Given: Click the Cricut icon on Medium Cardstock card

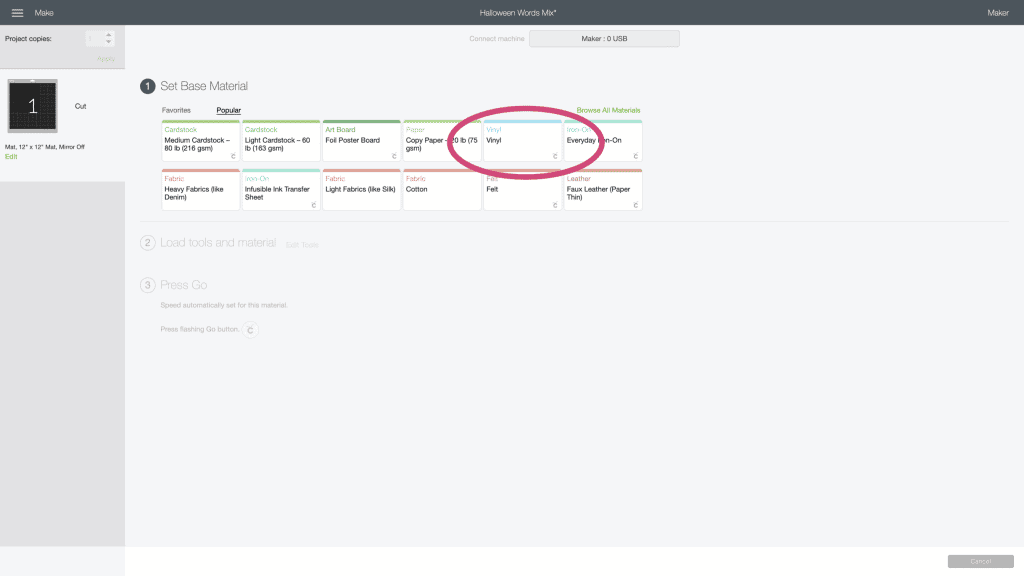Looking at the screenshot, I should [x=233, y=156].
